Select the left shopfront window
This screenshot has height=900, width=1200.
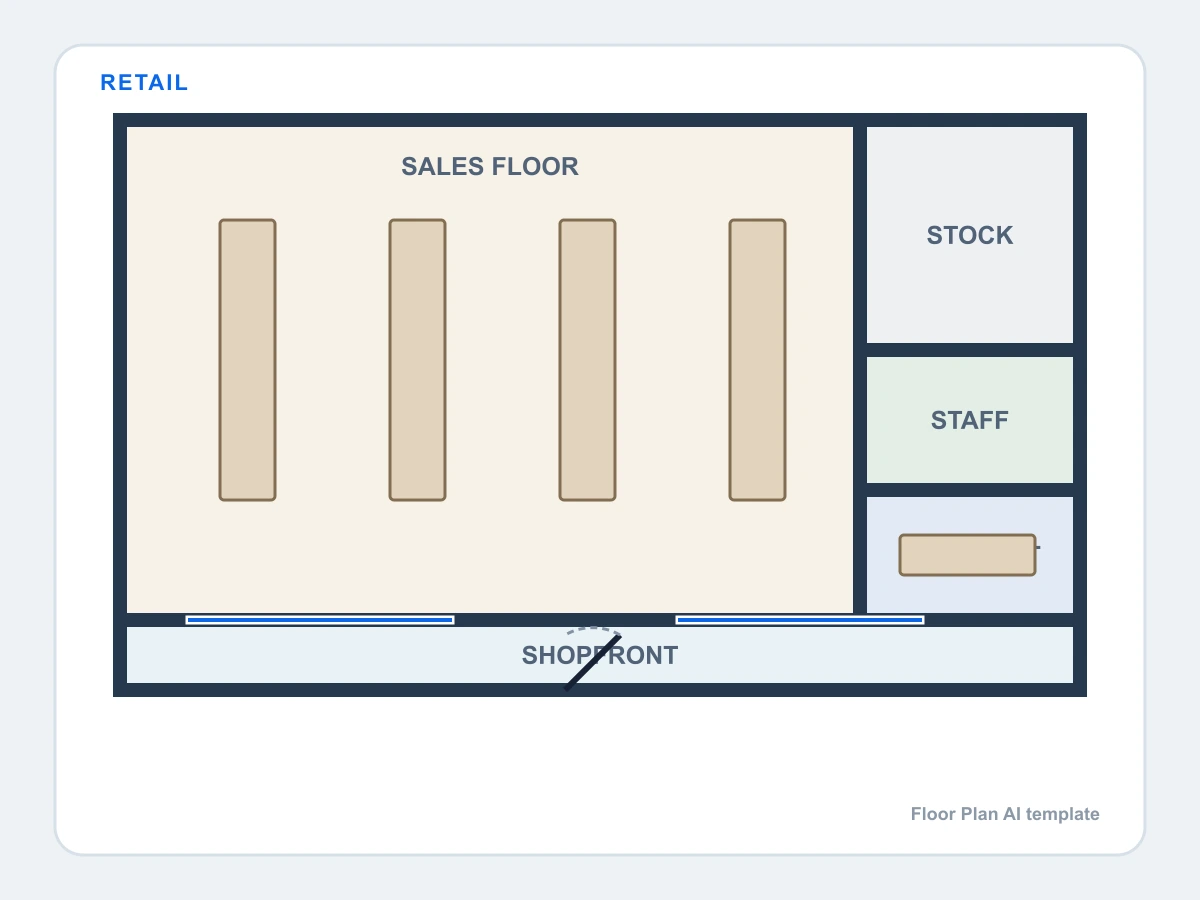pos(320,620)
